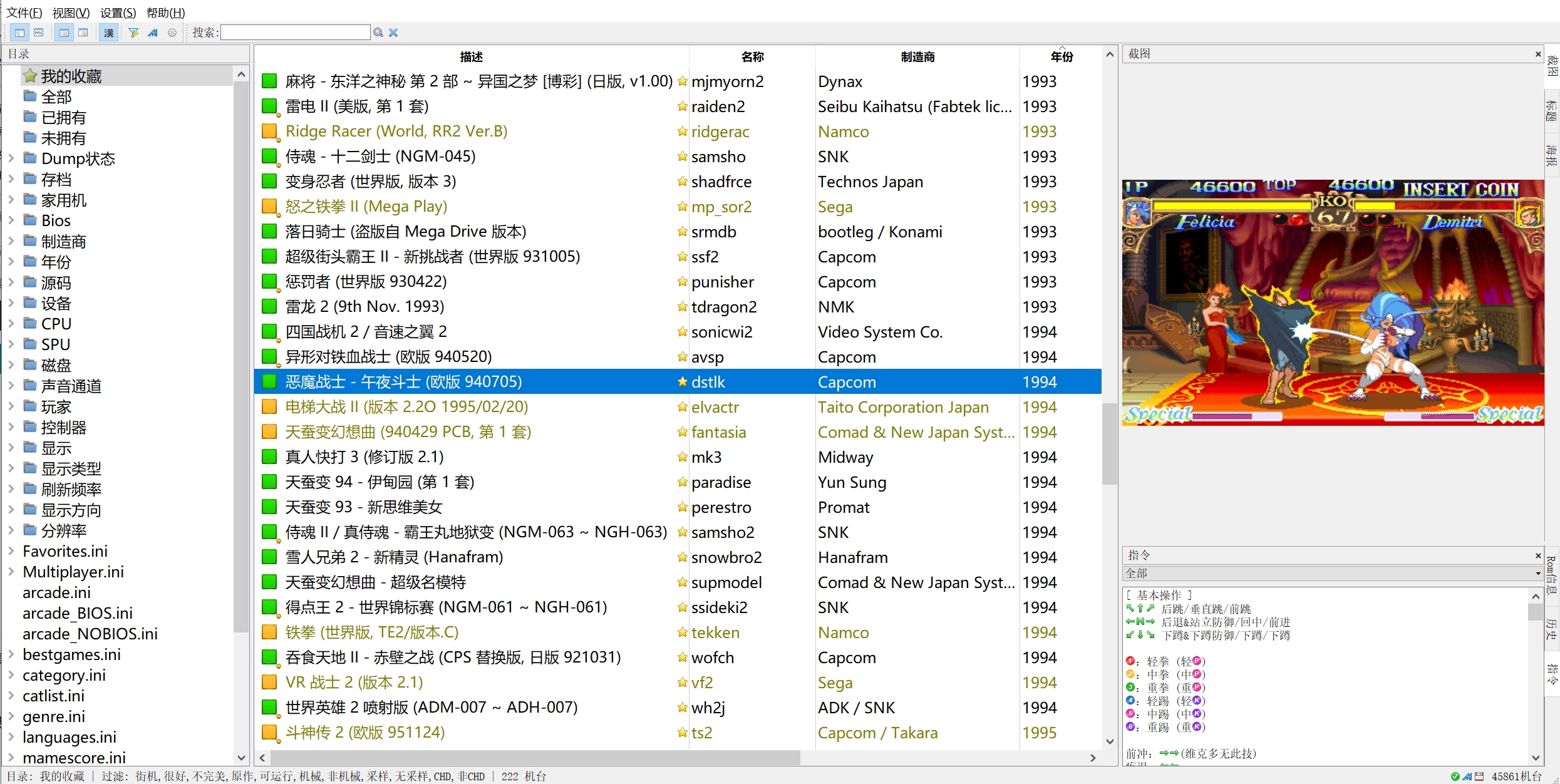Click the game list horizontal scrollbar thumb

(x=535, y=758)
